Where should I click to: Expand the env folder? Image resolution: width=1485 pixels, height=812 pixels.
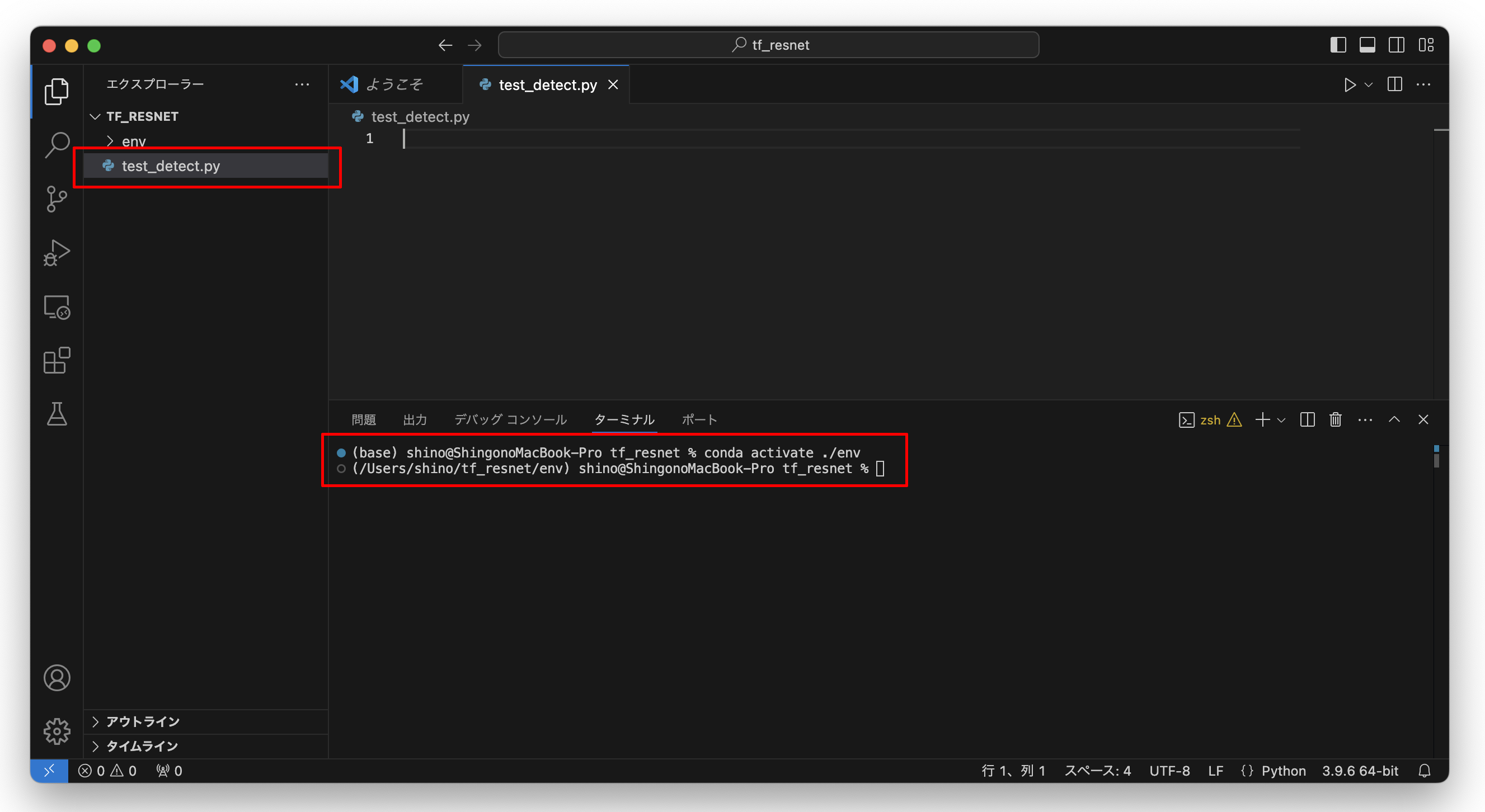[133, 141]
